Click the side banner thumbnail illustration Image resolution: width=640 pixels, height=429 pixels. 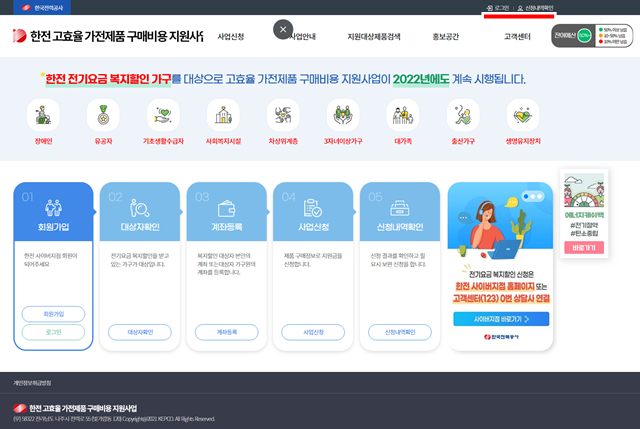[584, 190]
